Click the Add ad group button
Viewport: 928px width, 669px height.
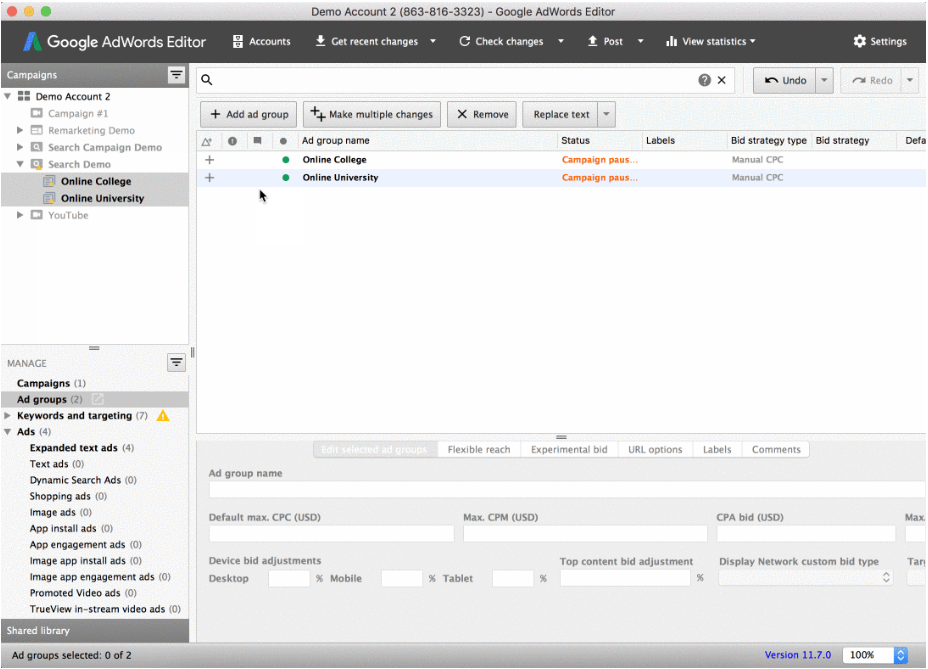pyautogui.click(x=249, y=114)
